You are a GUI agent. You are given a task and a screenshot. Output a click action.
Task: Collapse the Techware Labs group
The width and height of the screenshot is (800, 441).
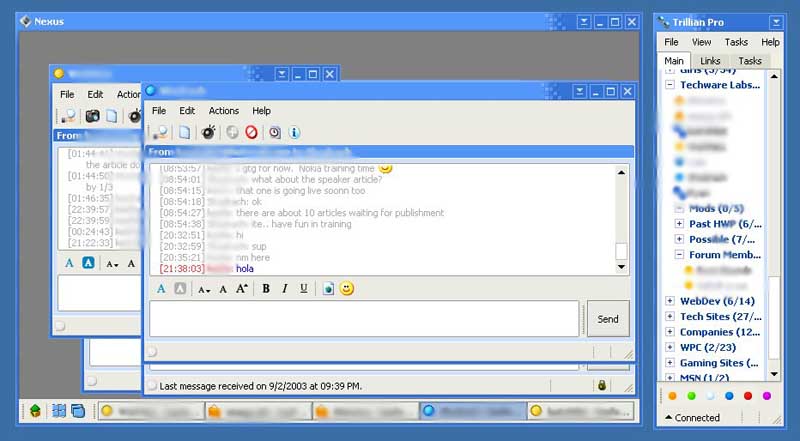671,85
